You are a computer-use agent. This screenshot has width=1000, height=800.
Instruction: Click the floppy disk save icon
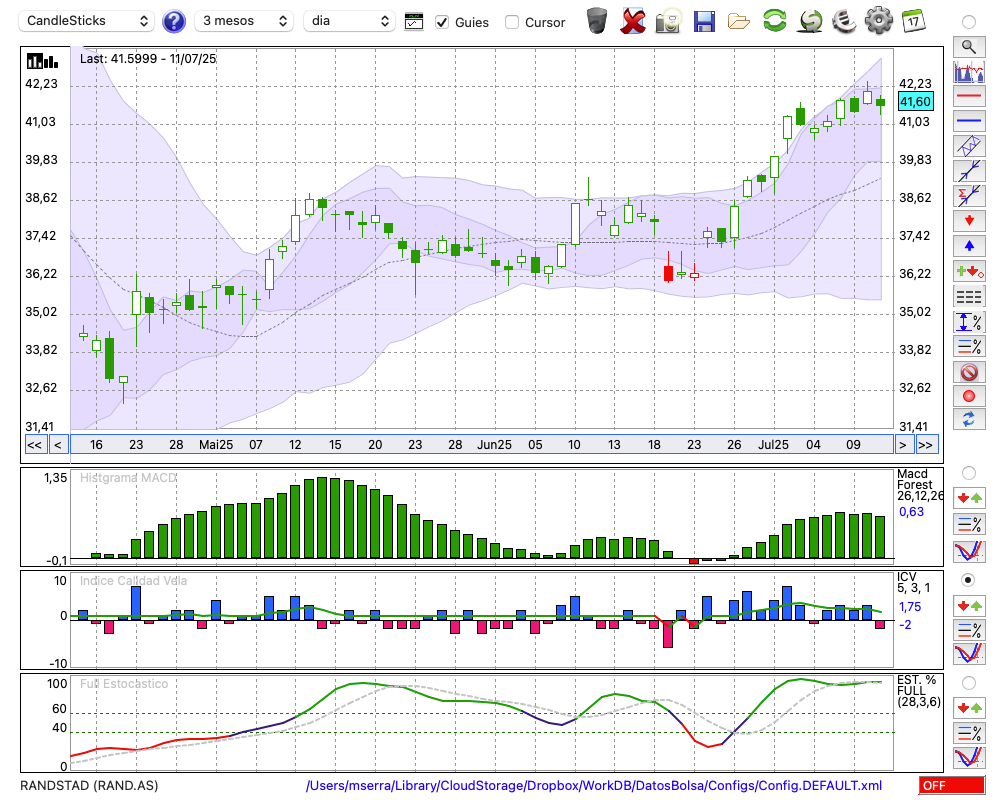704,21
